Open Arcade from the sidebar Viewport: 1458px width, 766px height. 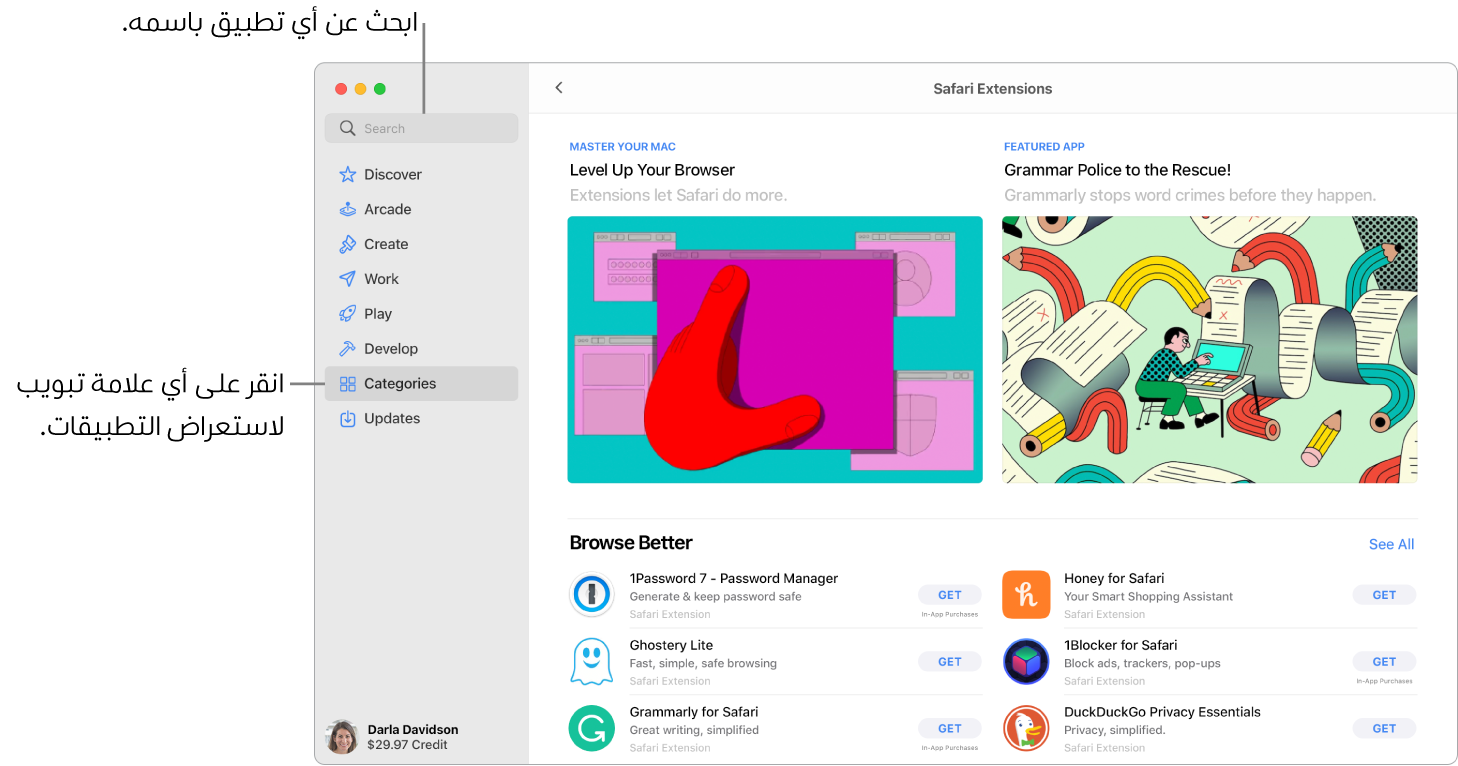click(348, 208)
